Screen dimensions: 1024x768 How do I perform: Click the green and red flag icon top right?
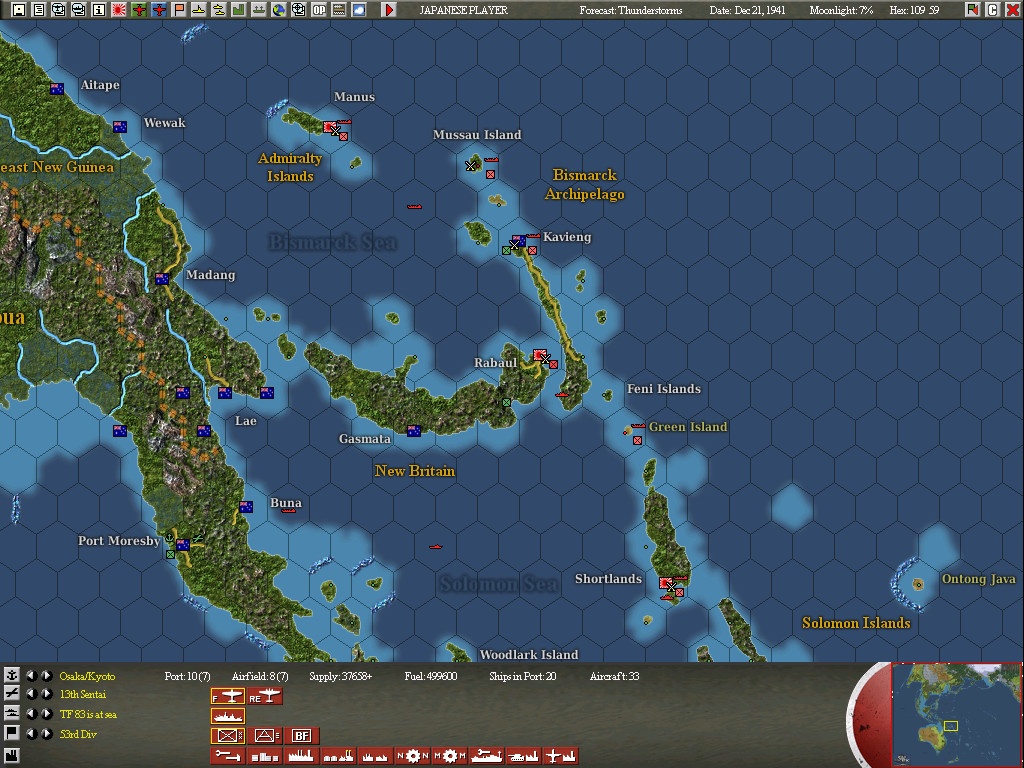click(x=972, y=10)
